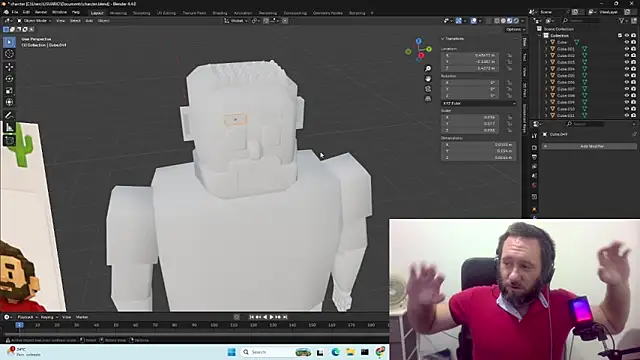Activate the Cursor tool

click(x=9, y=54)
